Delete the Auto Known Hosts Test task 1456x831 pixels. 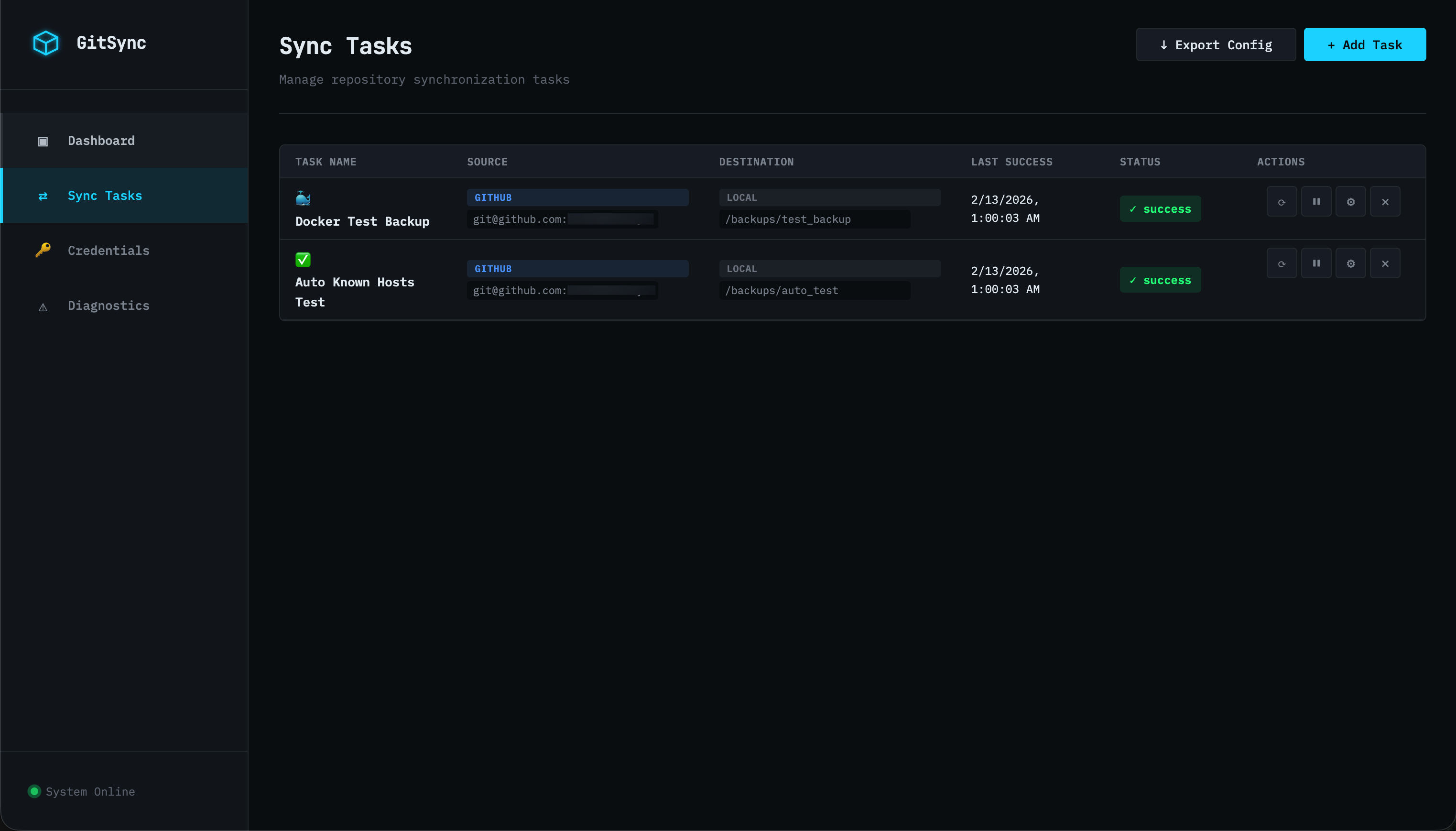coord(1385,263)
